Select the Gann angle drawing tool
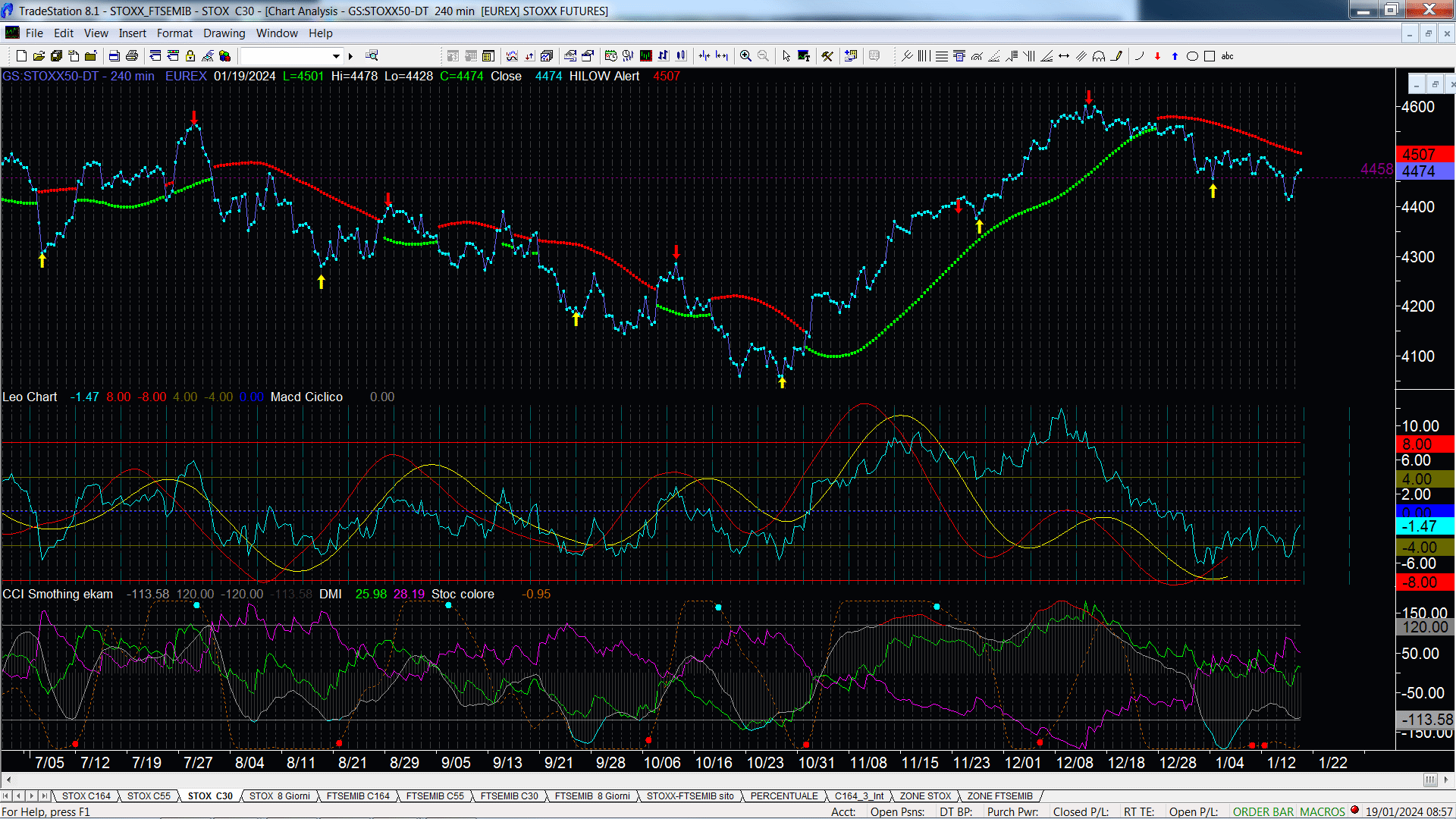 pyautogui.click(x=1046, y=56)
